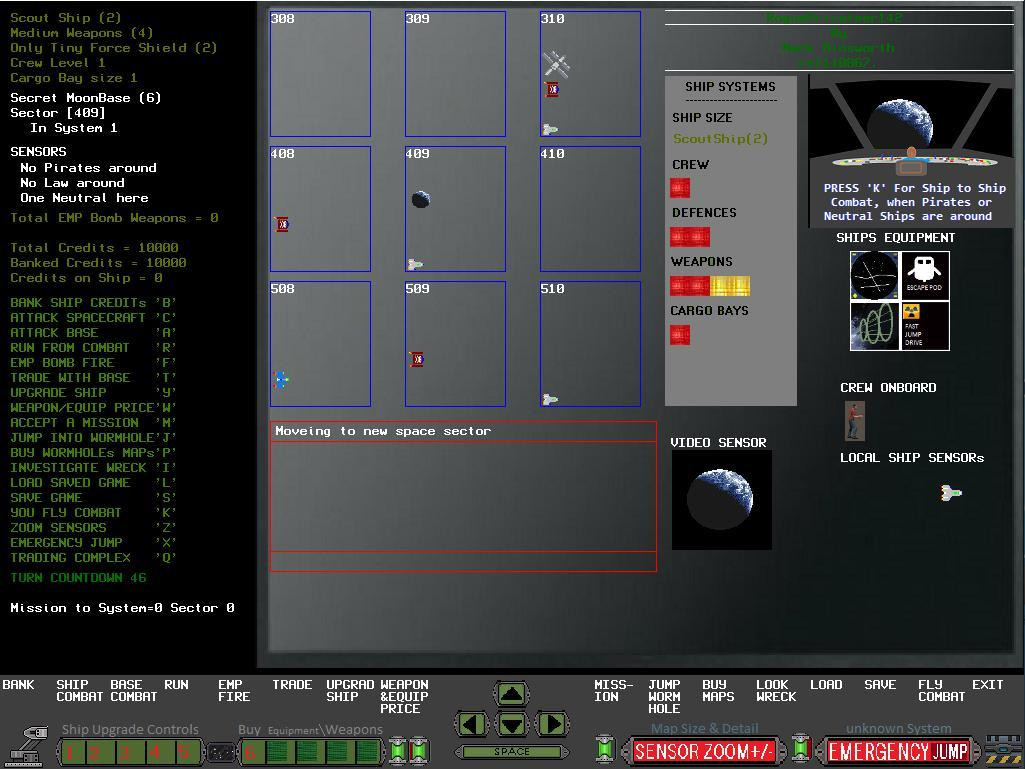Click the red ship in sector 408

point(282,224)
